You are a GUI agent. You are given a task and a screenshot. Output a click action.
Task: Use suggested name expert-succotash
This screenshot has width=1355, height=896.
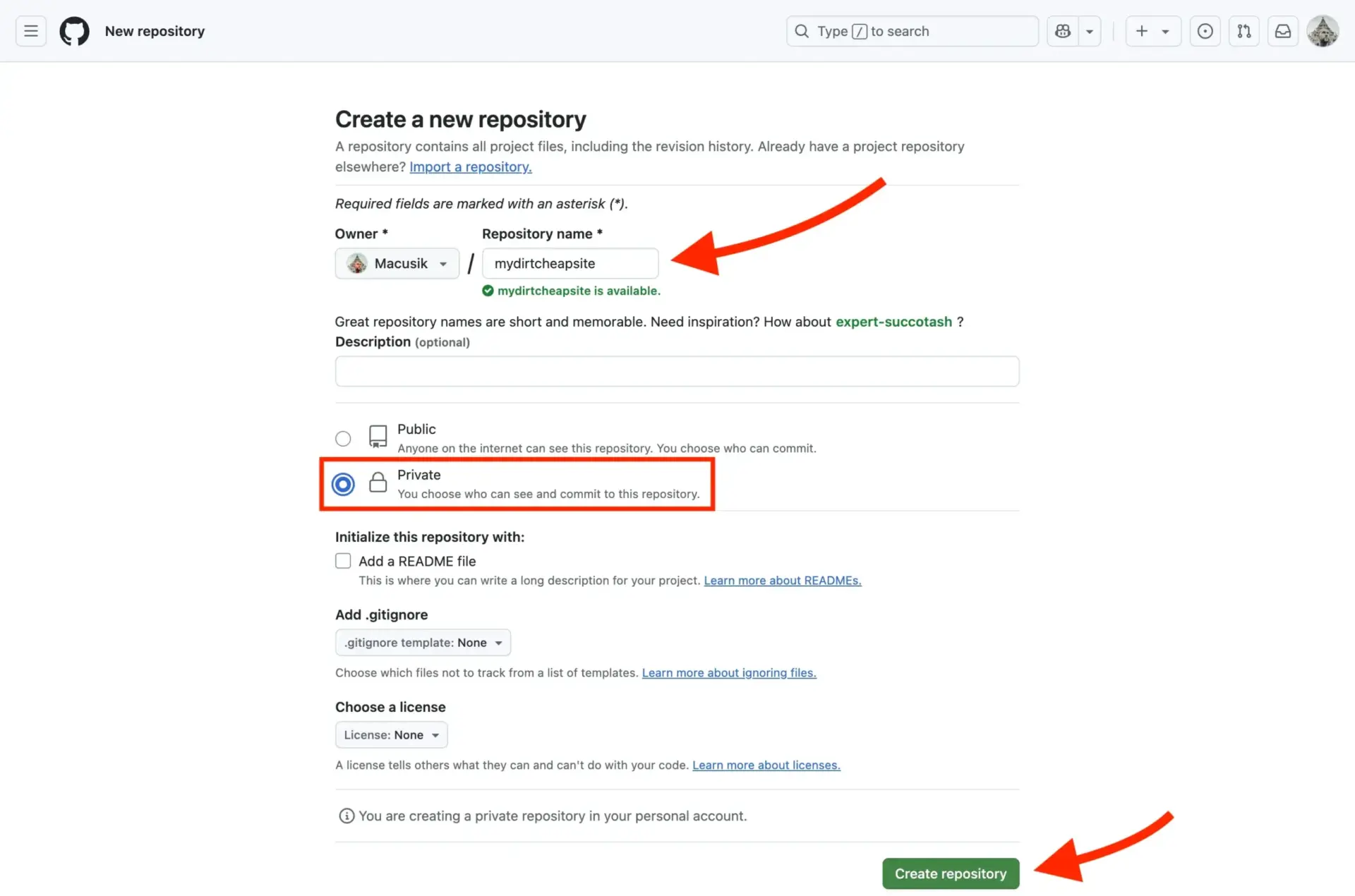[x=893, y=322]
